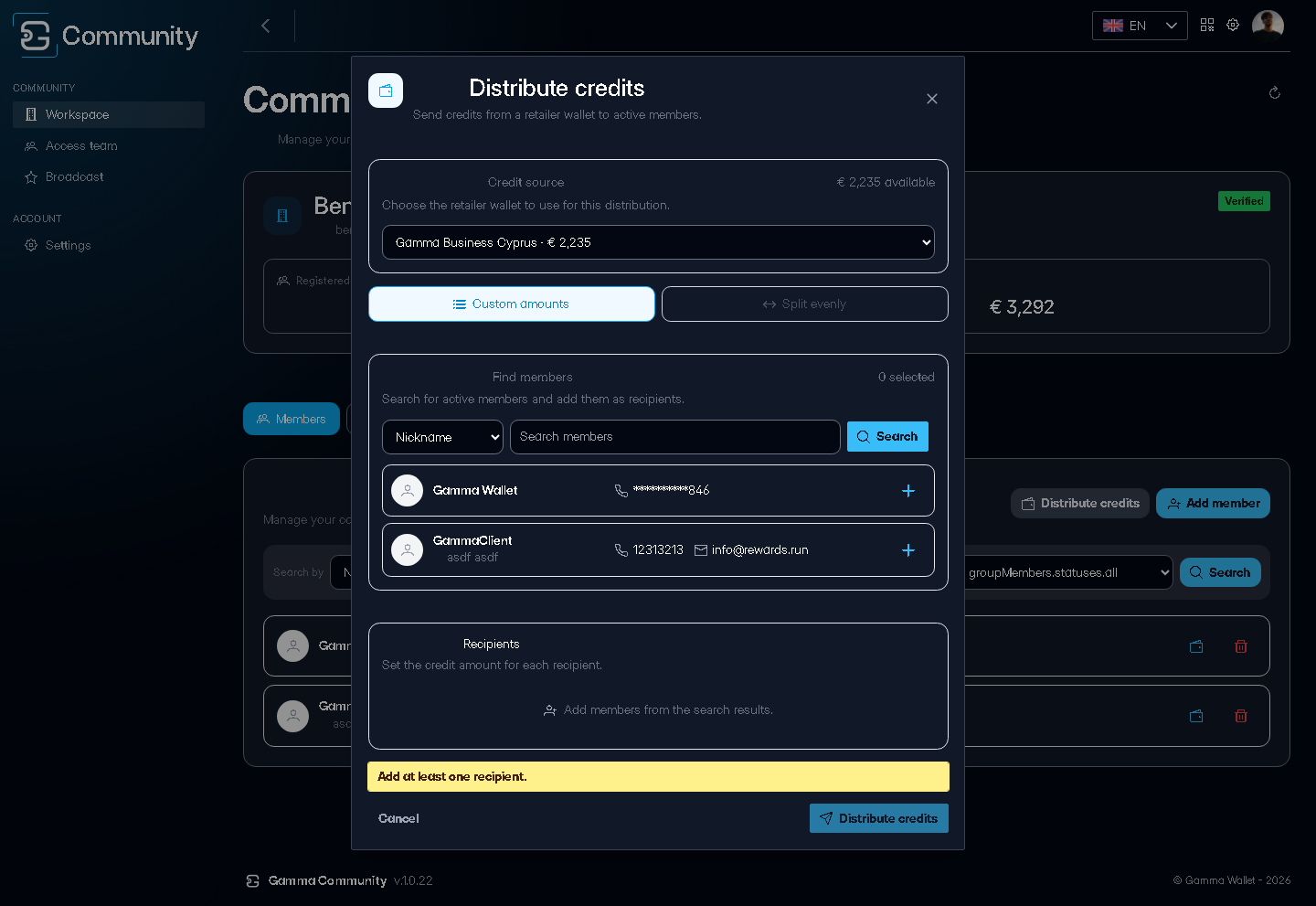This screenshot has width=1316, height=906.
Task: Click the first member row delete icon
Action: click(1241, 646)
